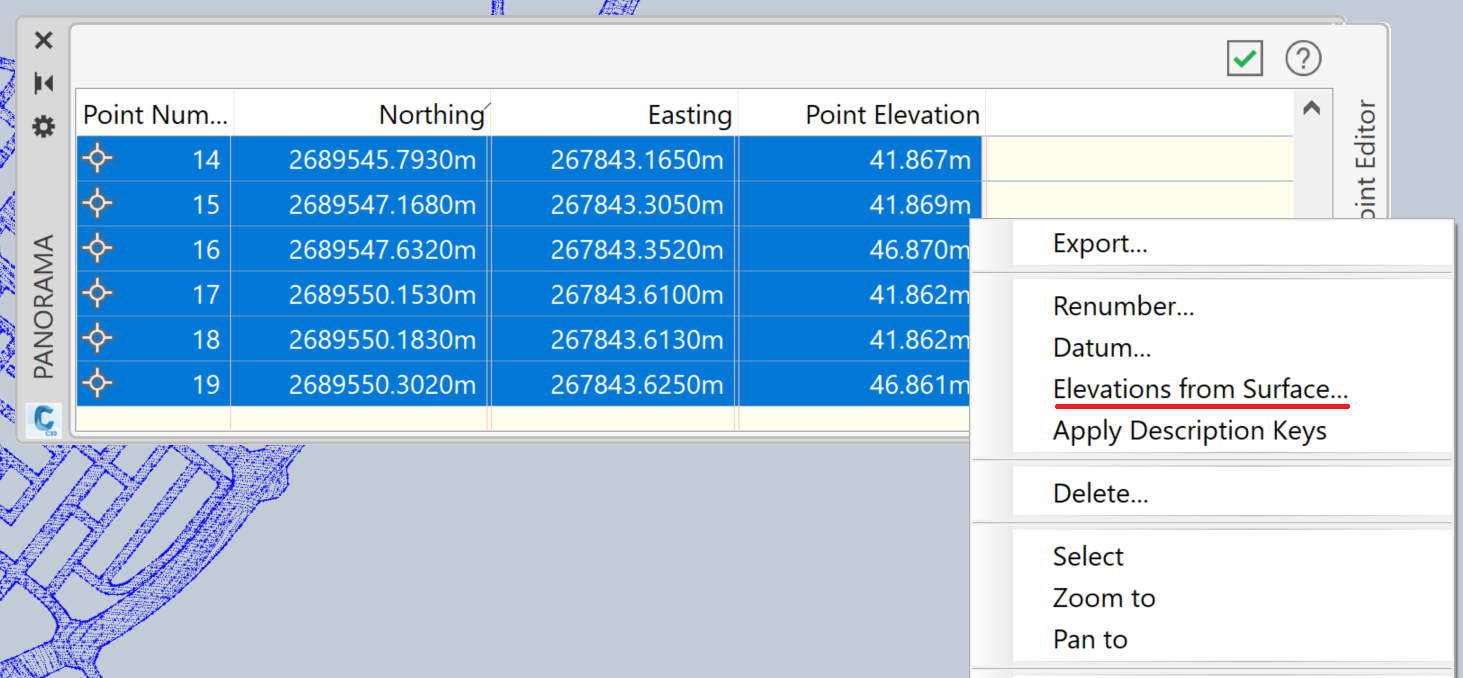Screen dimensions: 1463x678
Task: Open the Point Editor vertical tab
Action: 1365,160
